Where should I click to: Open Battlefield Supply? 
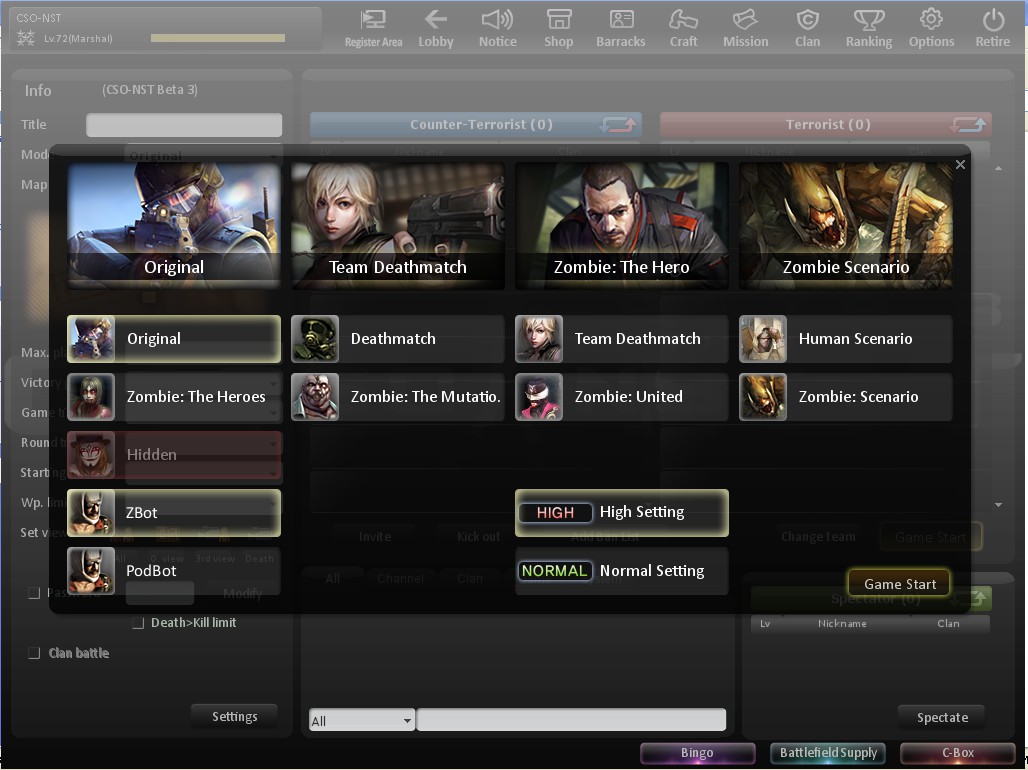pos(828,753)
